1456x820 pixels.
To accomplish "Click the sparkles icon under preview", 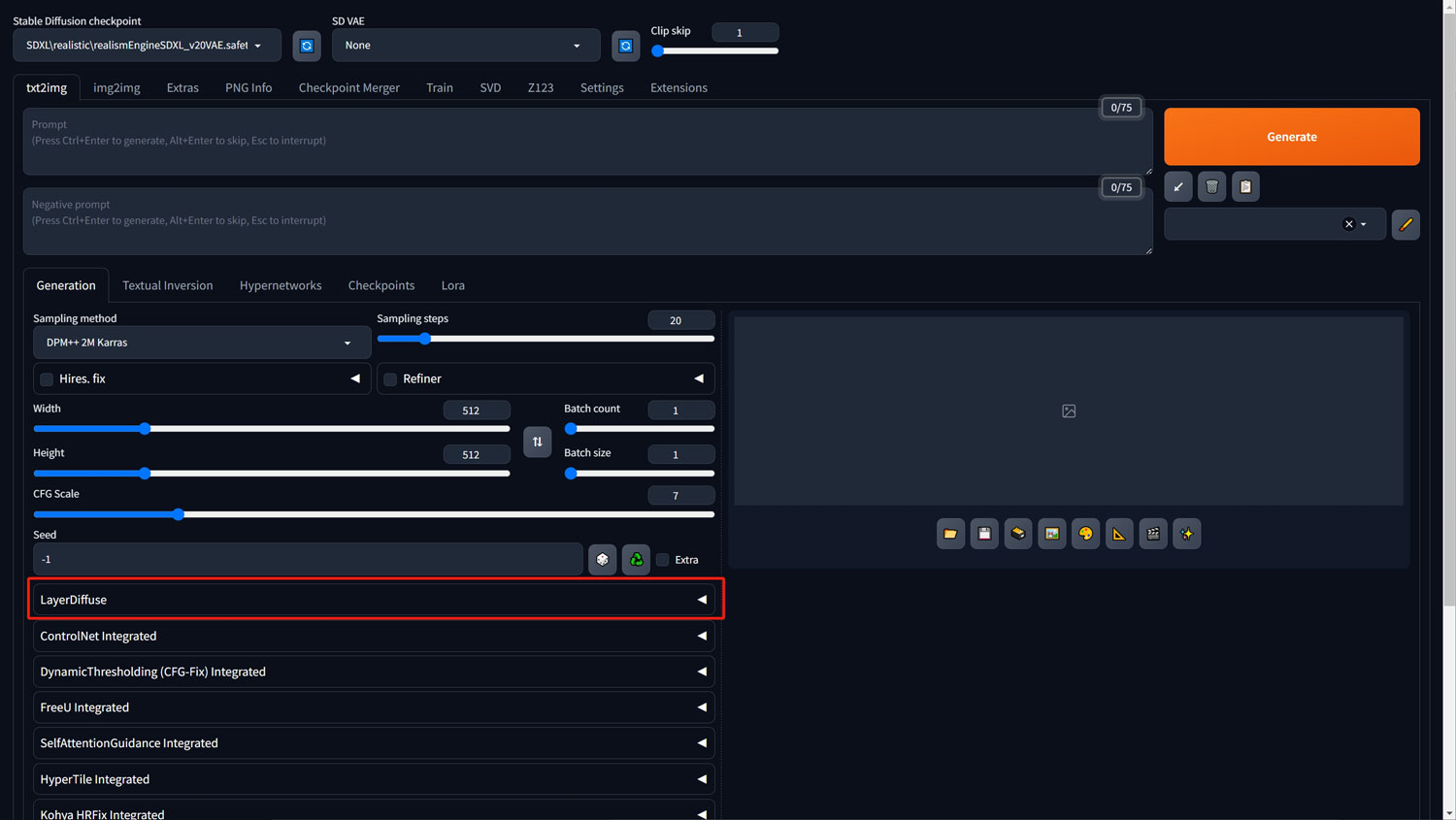I will point(1186,534).
